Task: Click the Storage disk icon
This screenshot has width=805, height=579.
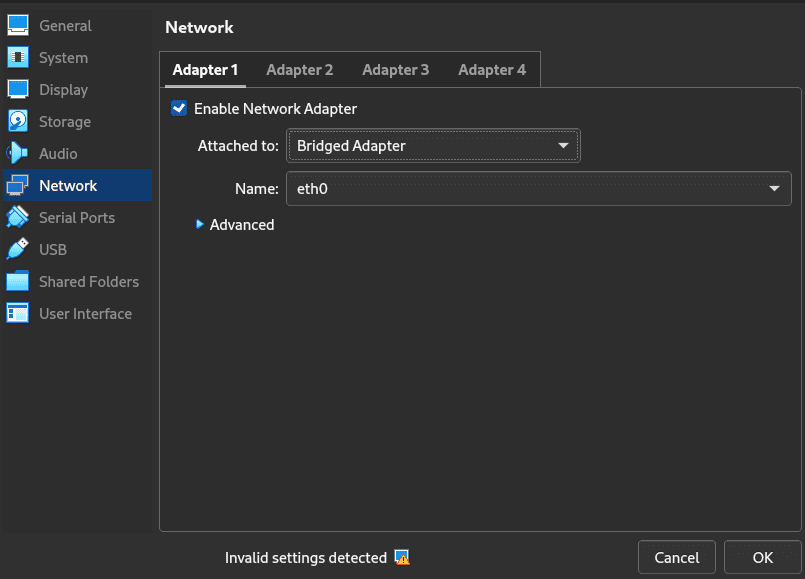Action: point(18,122)
